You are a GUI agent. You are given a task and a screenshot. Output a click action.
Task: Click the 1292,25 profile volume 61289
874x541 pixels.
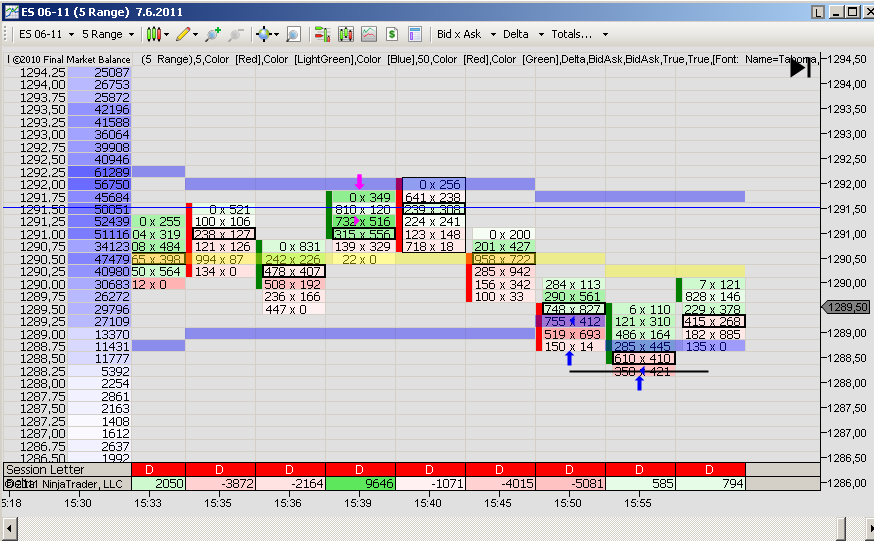coord(99,172)
